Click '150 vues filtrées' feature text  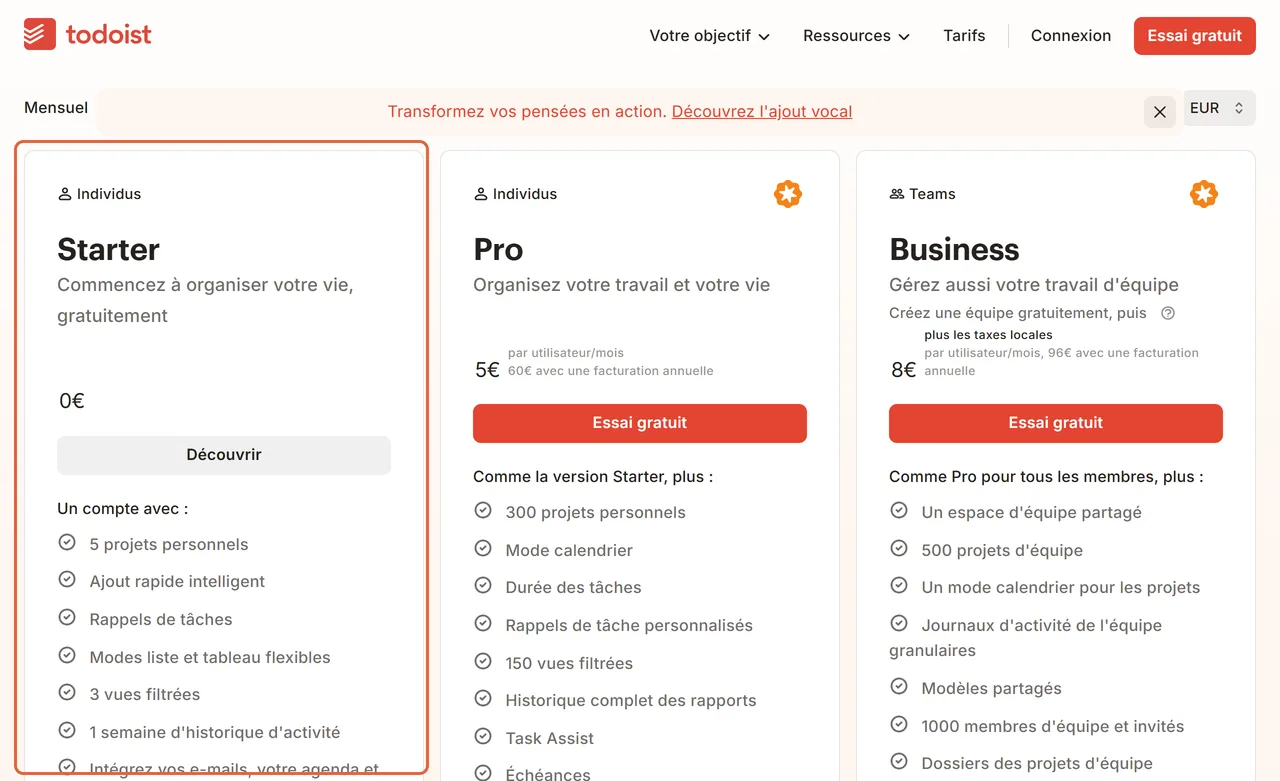(x=569, y=663)
